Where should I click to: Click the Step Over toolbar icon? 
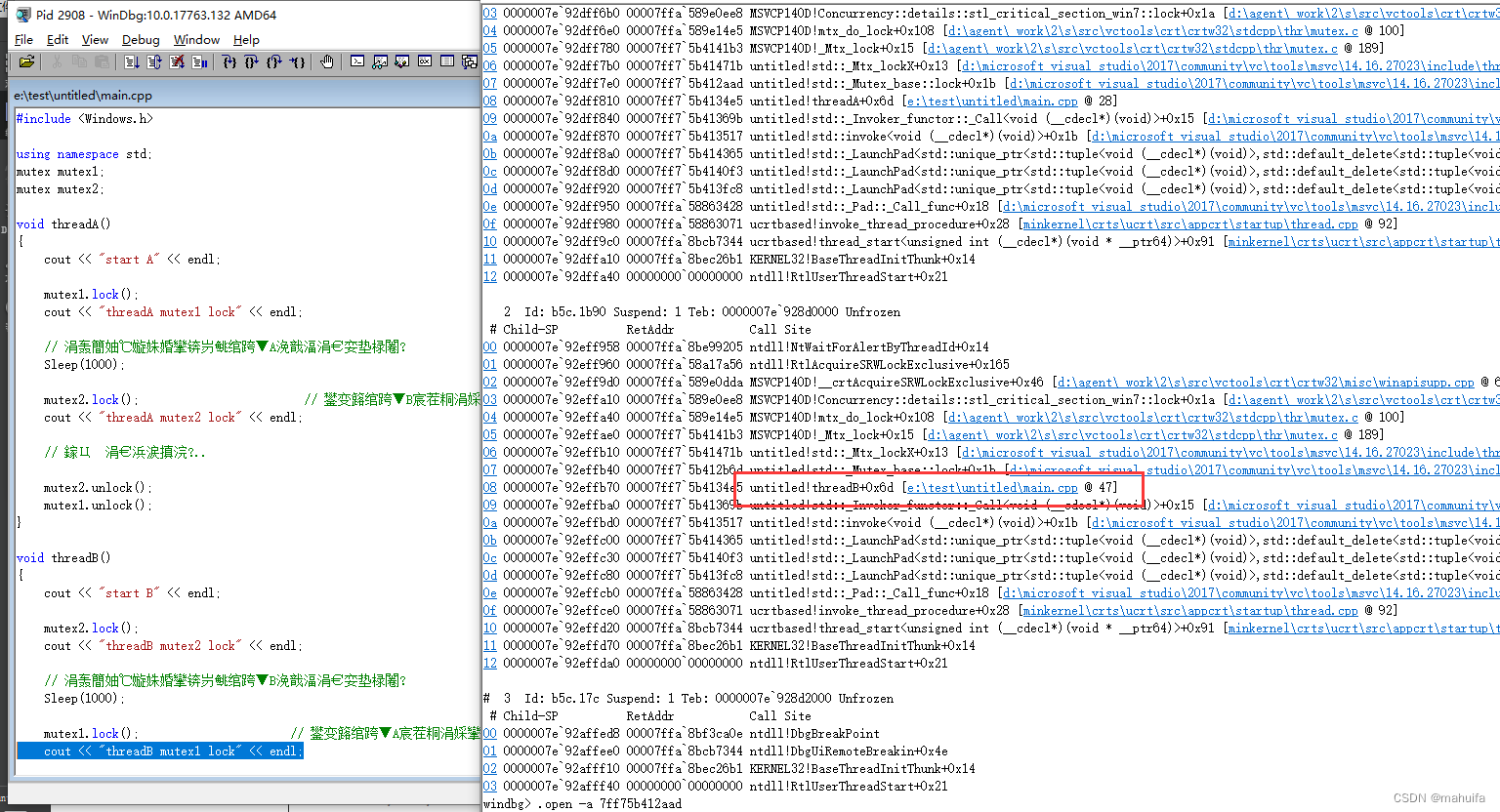(252, 61)
